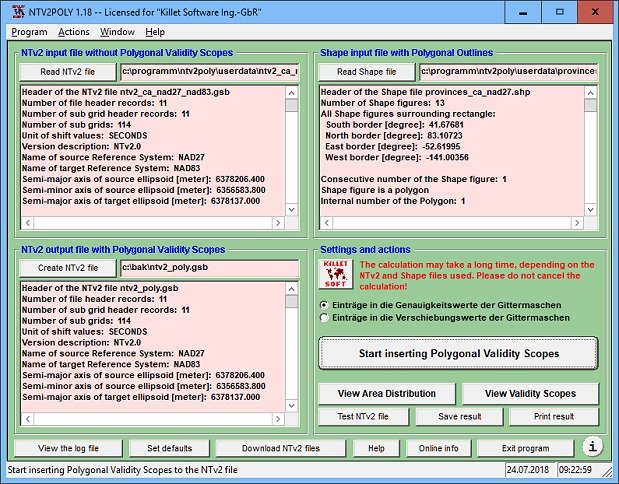Click right arrow of Shape header horizontal scrollbar

pos(577,223)
